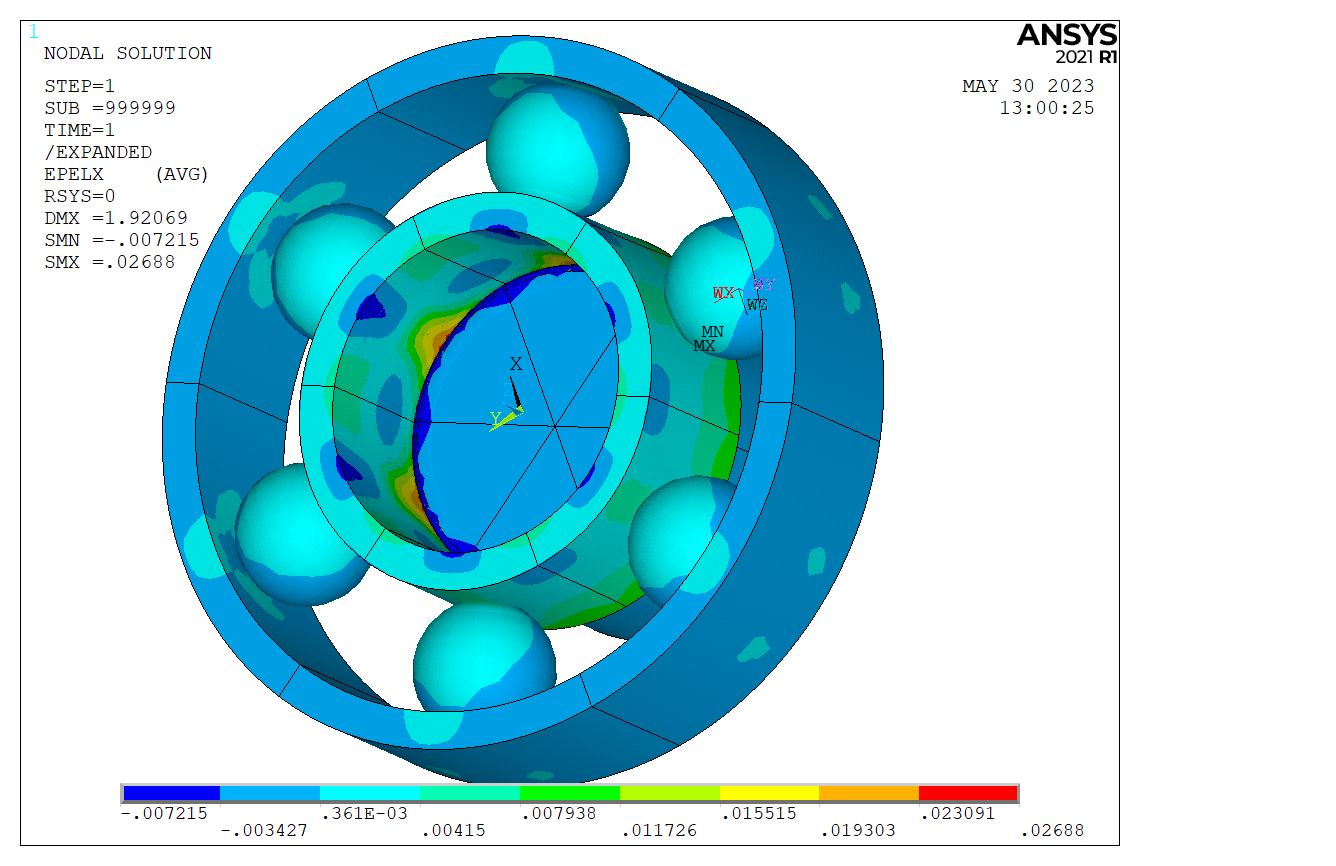The width and height of the screenshot is (1336, 866).
Task: Click the cyan legend color band
Action: click(x=370, y=793)
